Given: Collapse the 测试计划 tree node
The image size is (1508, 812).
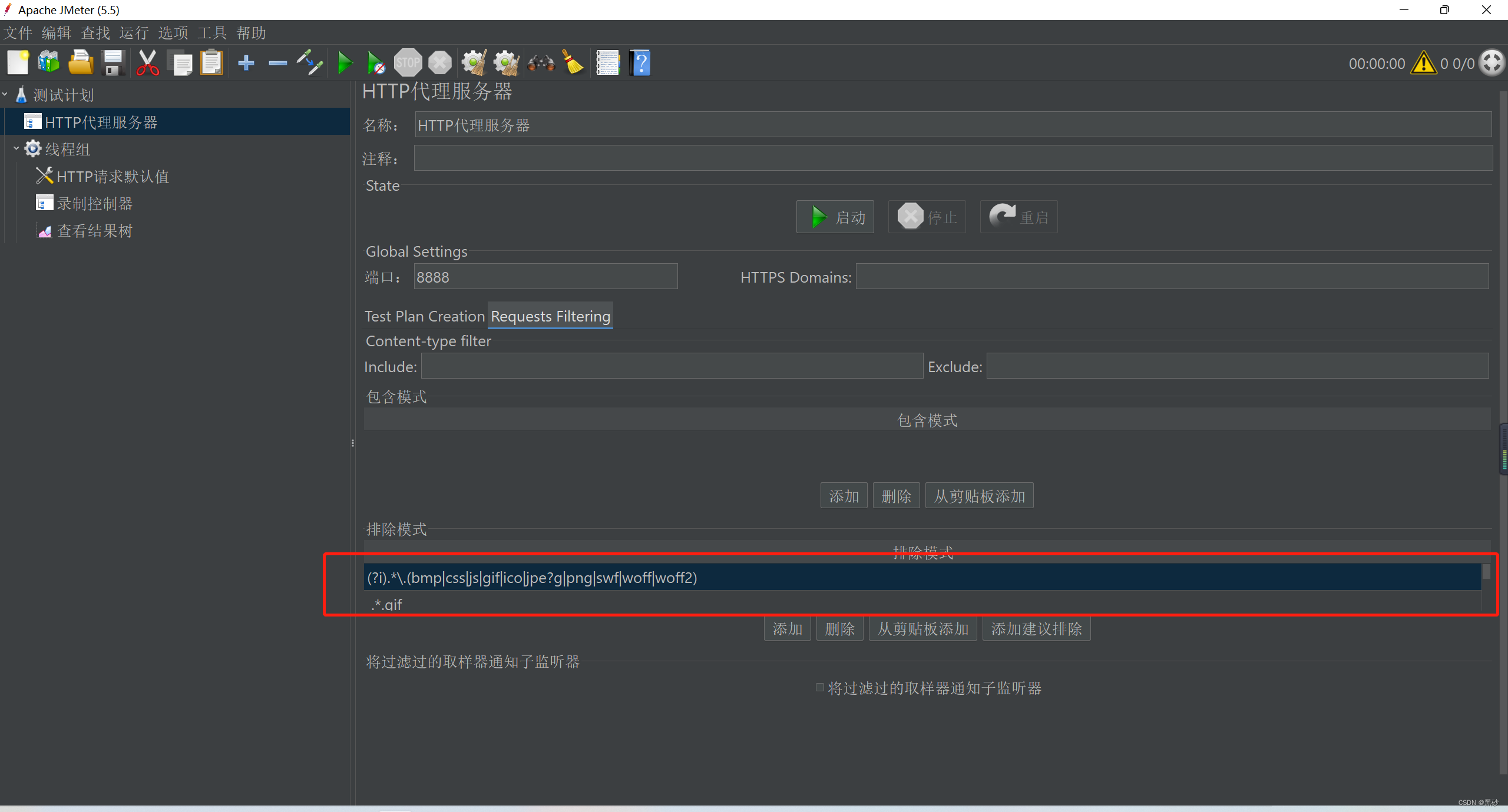Looking at the screenshot, I should 5,94.
